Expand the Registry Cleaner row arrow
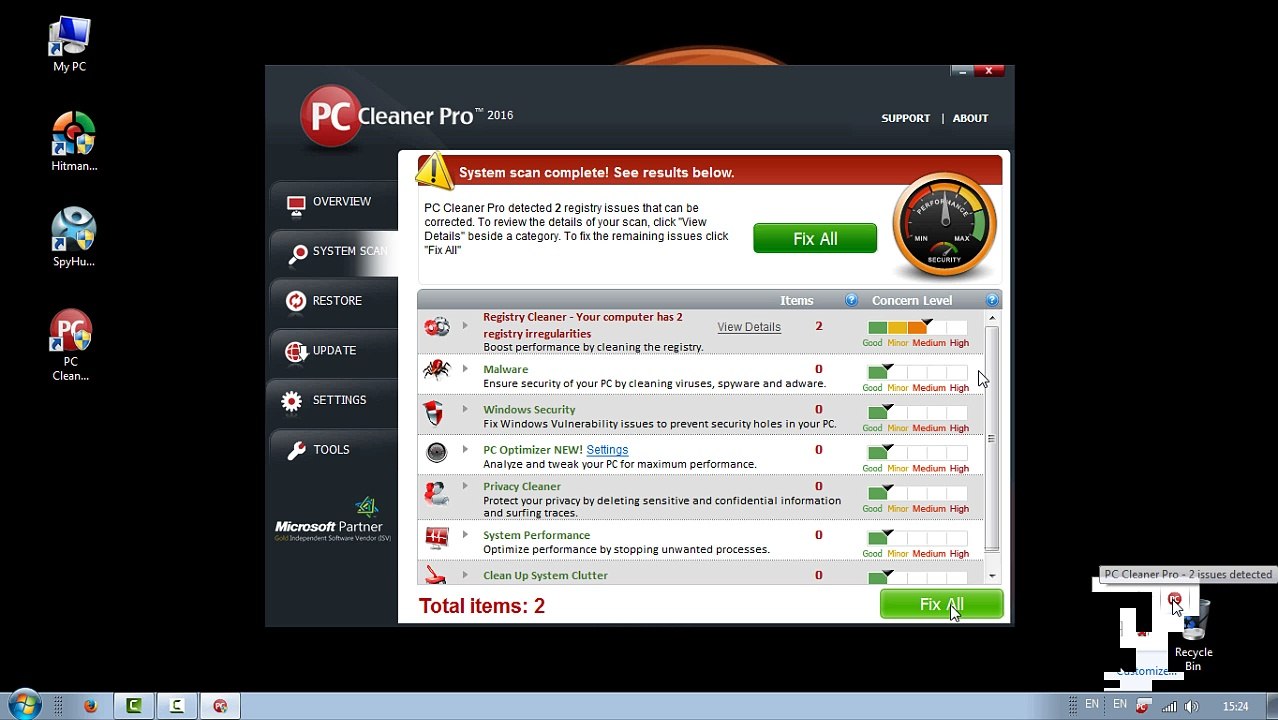This screenshot has height=720, width=1278. (465, 326)
